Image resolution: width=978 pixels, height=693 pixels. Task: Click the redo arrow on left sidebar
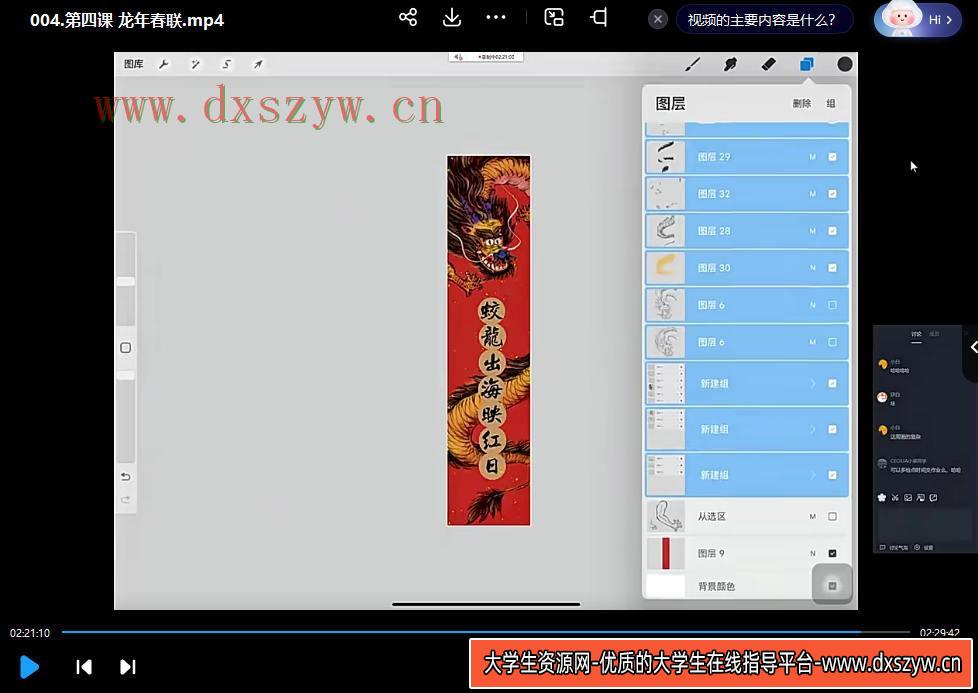(125, 500)
